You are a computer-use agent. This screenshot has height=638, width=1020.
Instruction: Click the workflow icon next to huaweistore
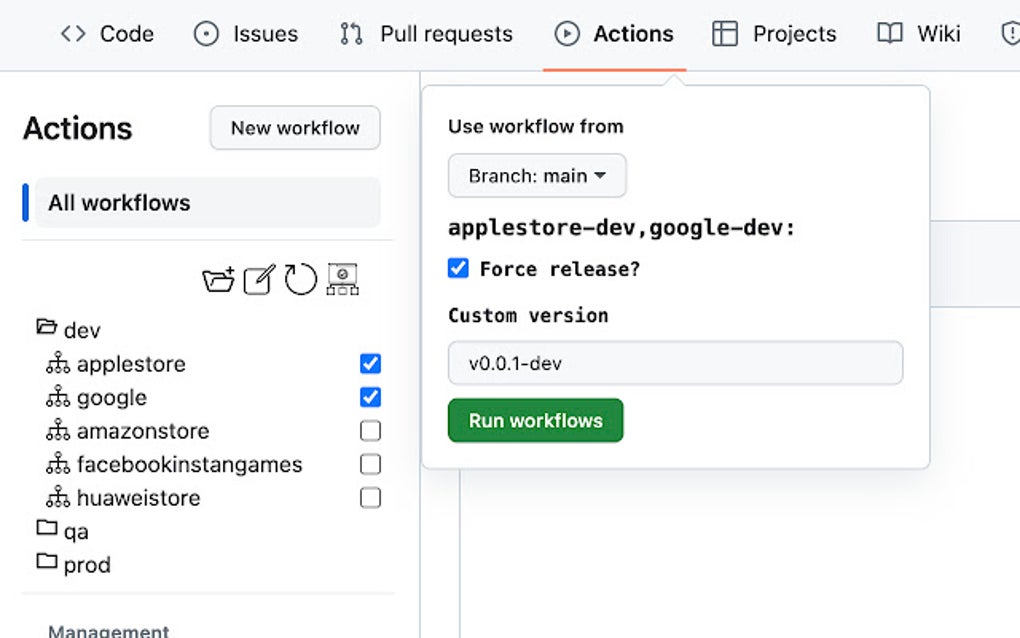coord(58,498)
